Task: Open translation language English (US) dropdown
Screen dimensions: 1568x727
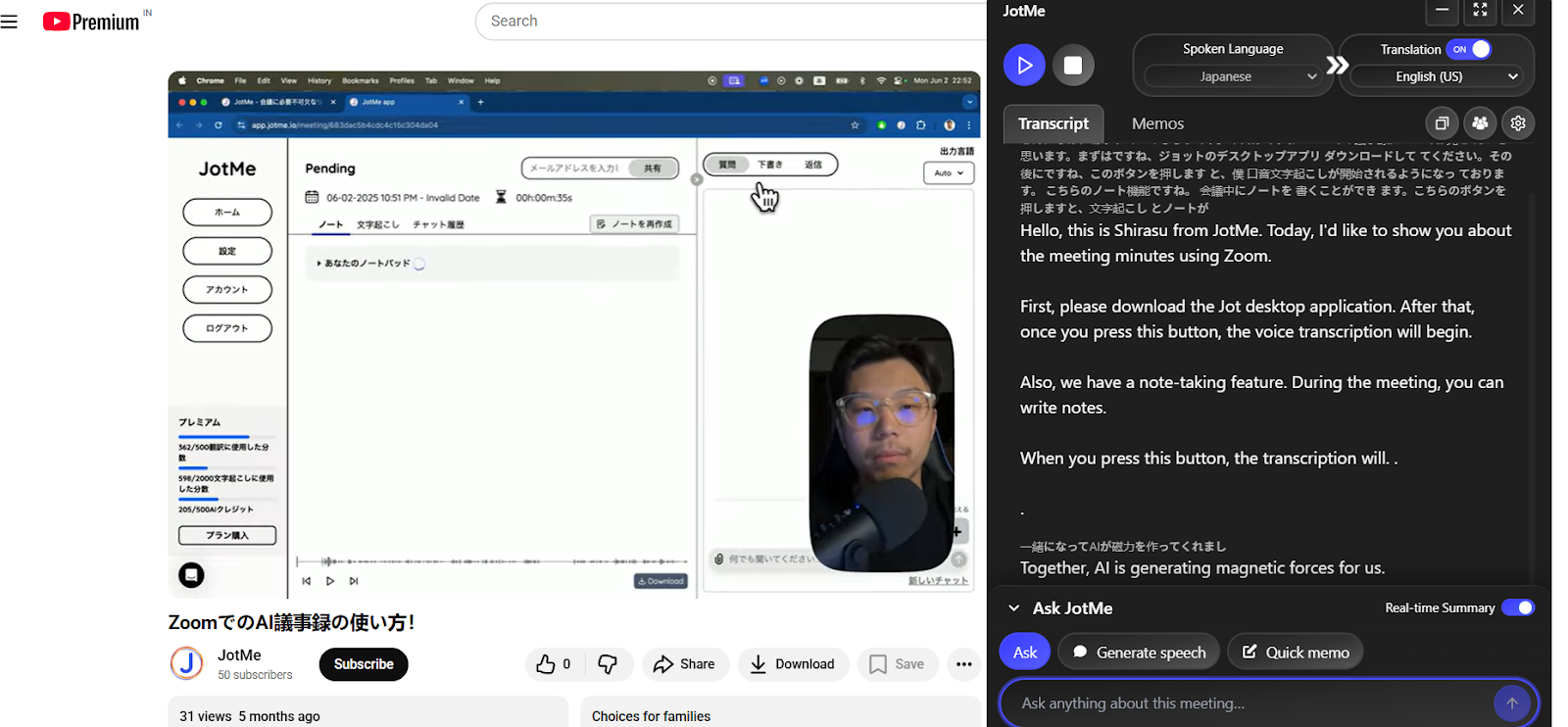Action: click(1437, 76)
